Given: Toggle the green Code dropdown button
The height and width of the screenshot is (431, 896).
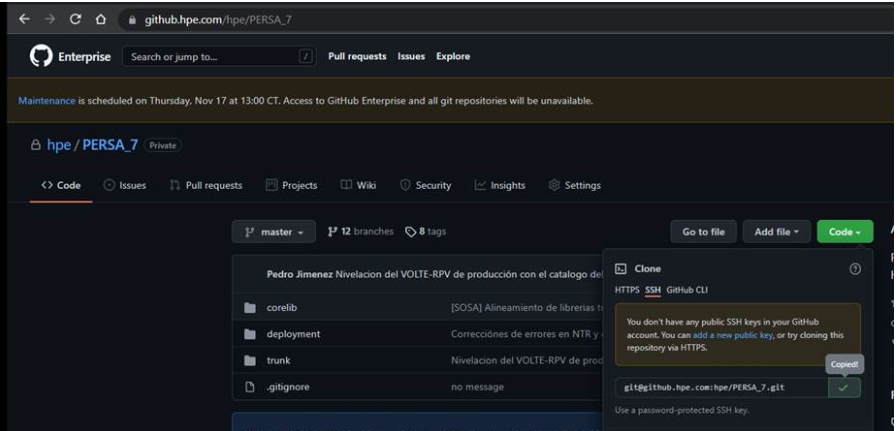Looking at the screenshot, I should tap(845, 232).
